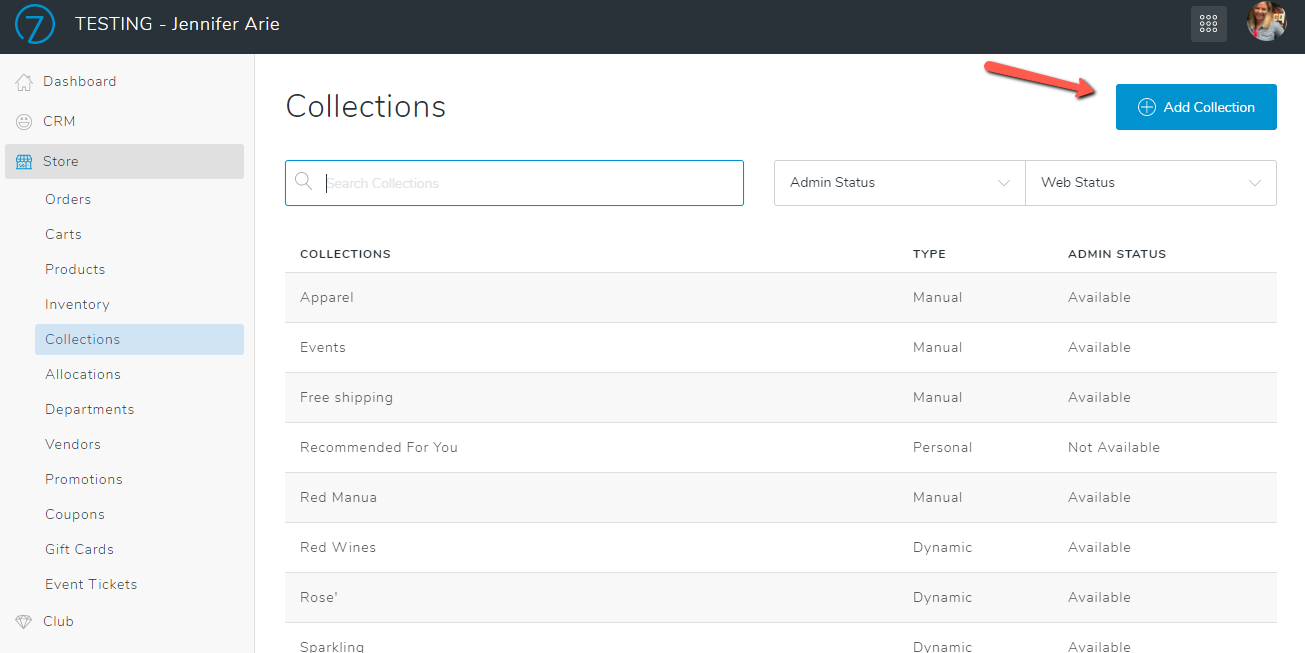Open Departments page

click(89, 409)
